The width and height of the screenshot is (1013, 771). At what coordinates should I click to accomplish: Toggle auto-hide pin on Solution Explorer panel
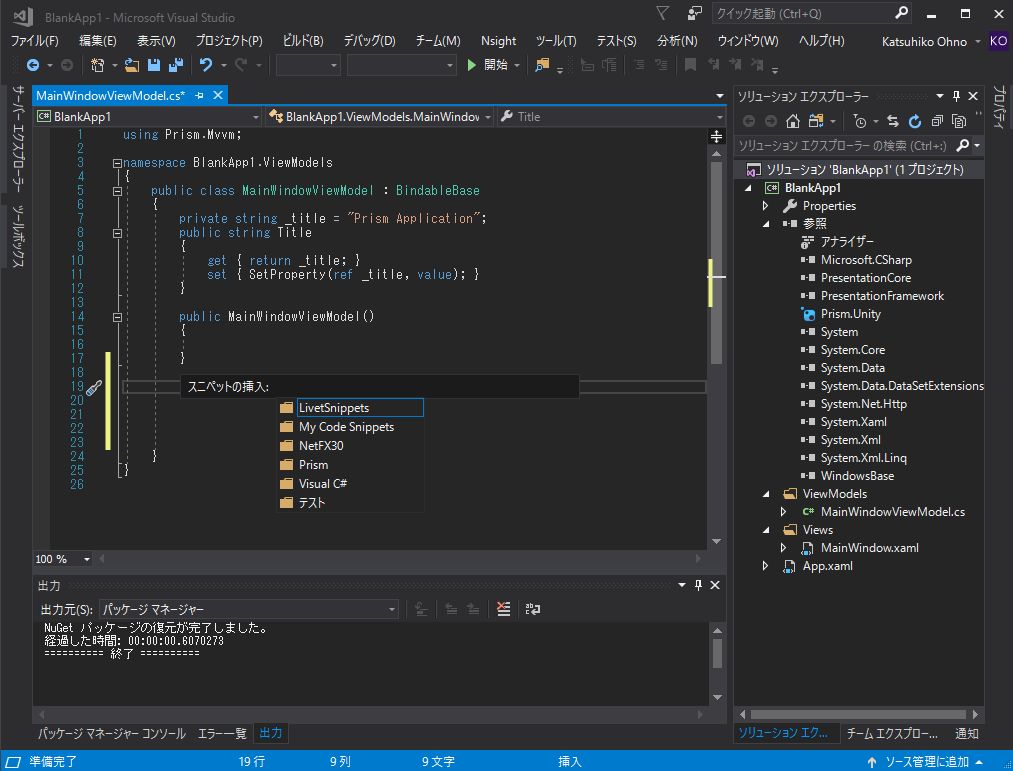point(956,96)
